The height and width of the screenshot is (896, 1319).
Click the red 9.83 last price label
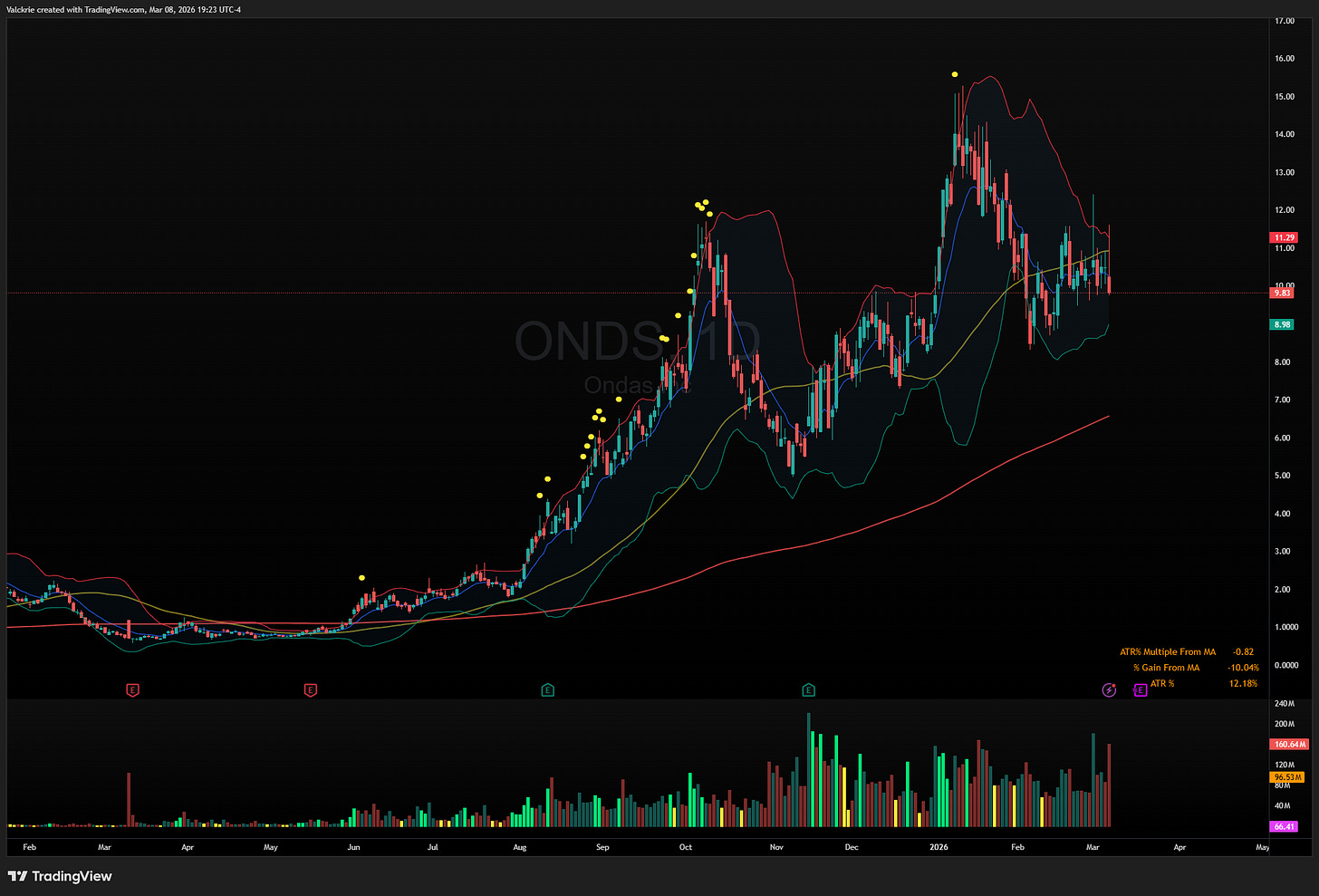point(1282,293)
